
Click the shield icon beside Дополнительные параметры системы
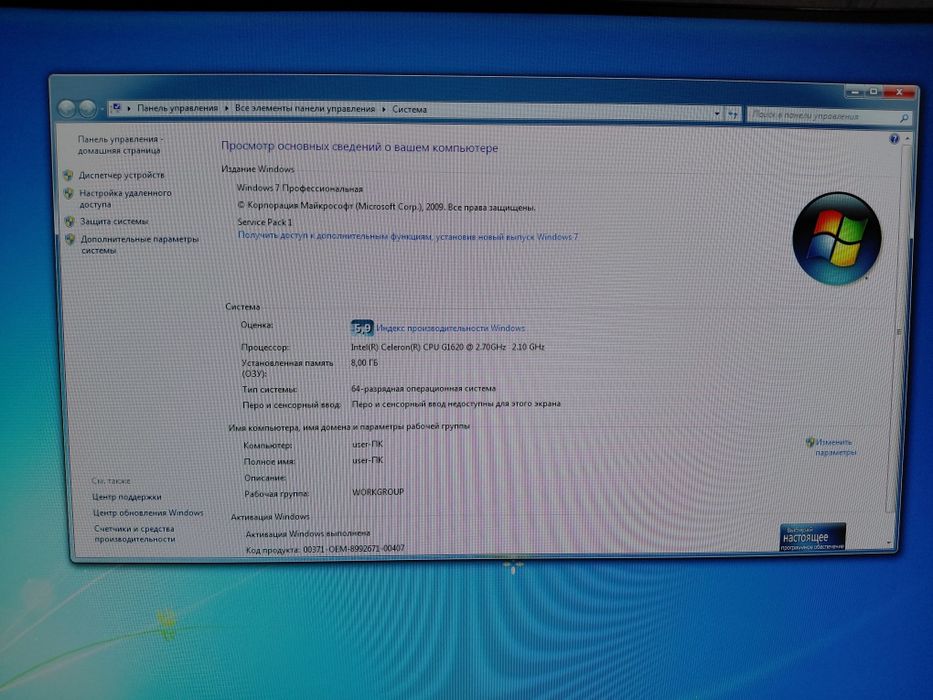coord(70,239)
